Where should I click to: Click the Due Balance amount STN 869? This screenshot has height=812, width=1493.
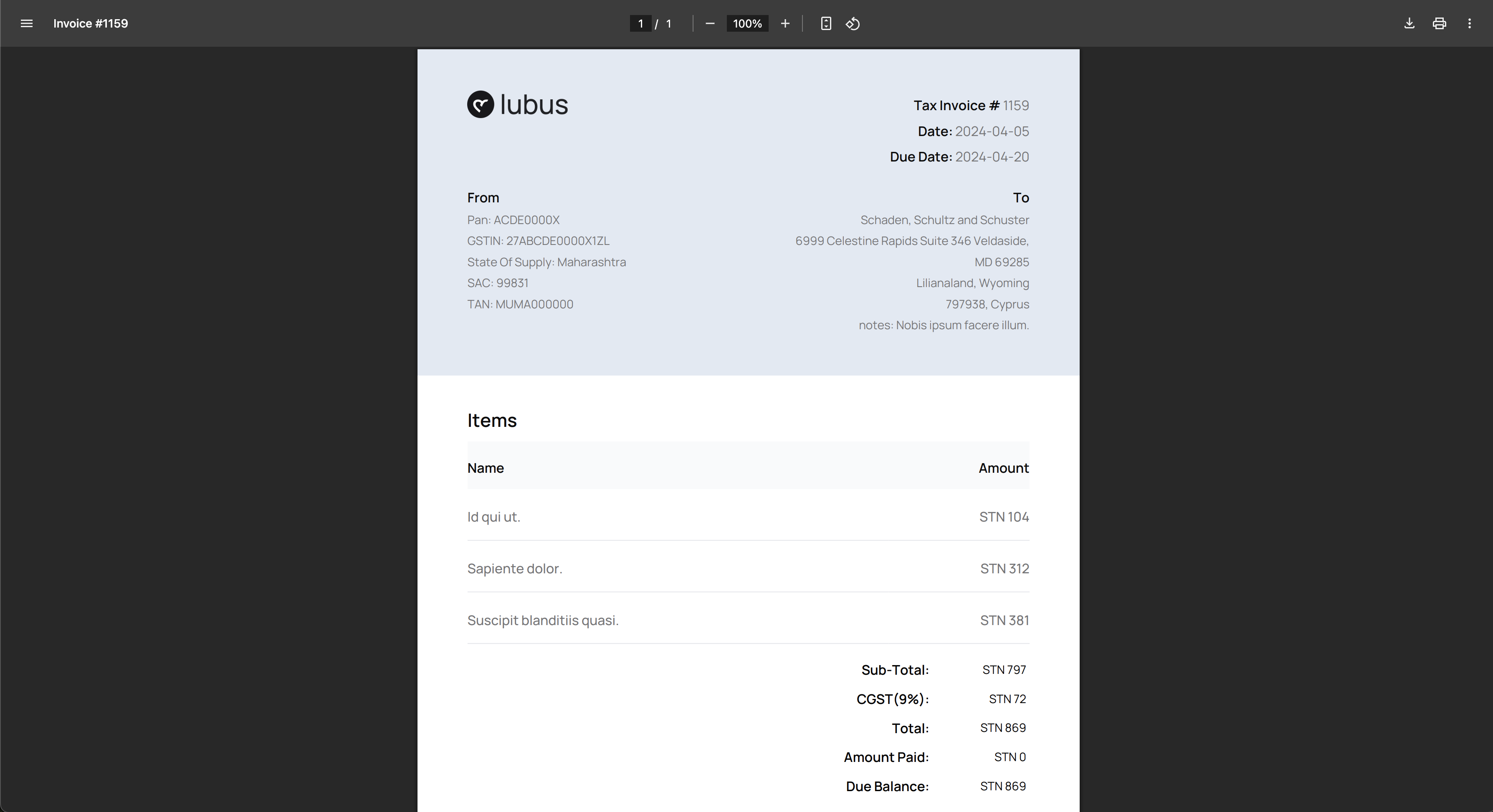pos(1003,787)
